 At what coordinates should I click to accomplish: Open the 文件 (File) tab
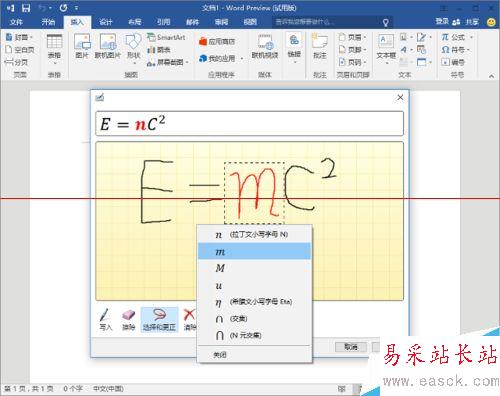point(16,22)
